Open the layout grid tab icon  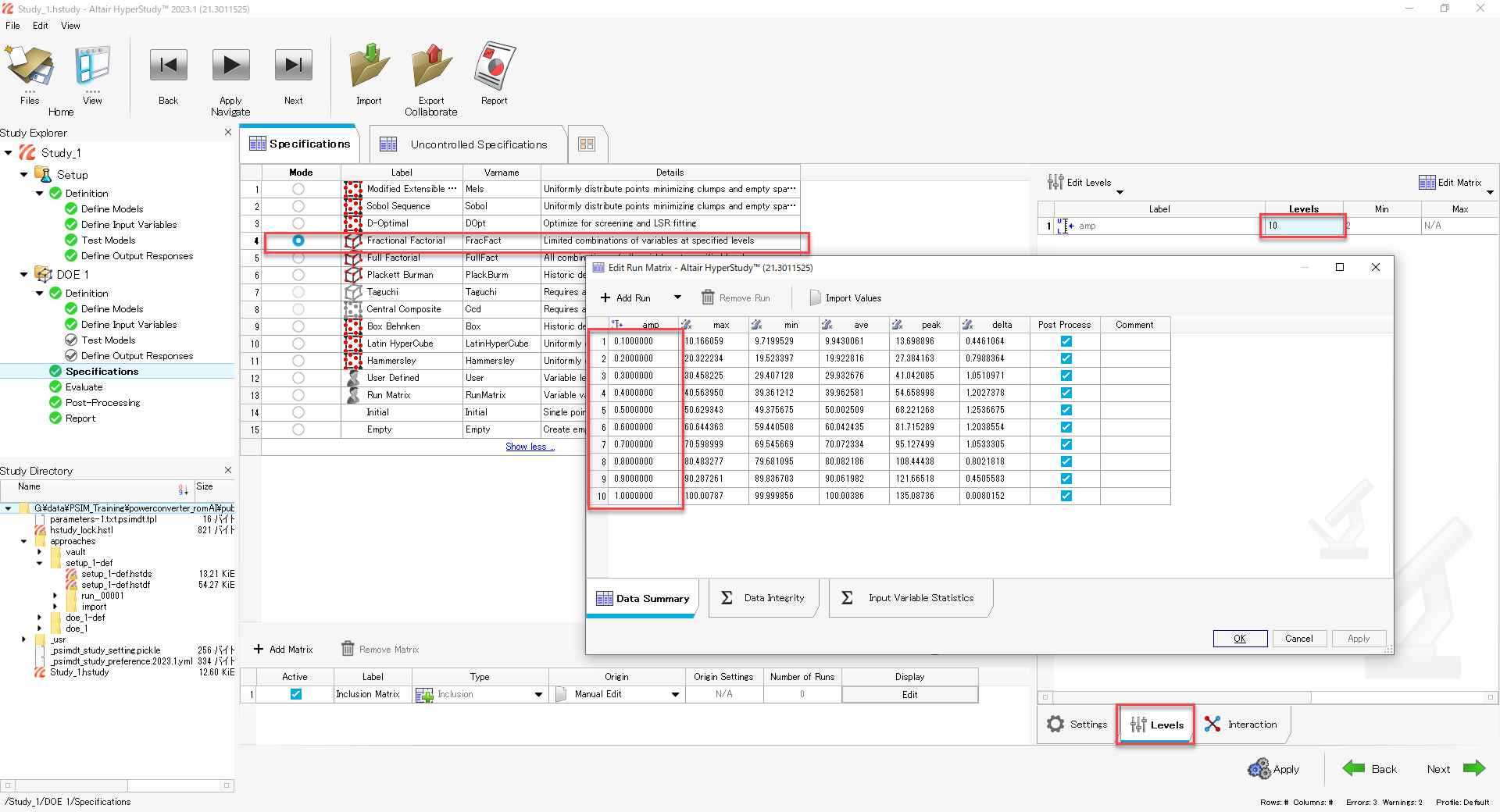tap(587, 144)
